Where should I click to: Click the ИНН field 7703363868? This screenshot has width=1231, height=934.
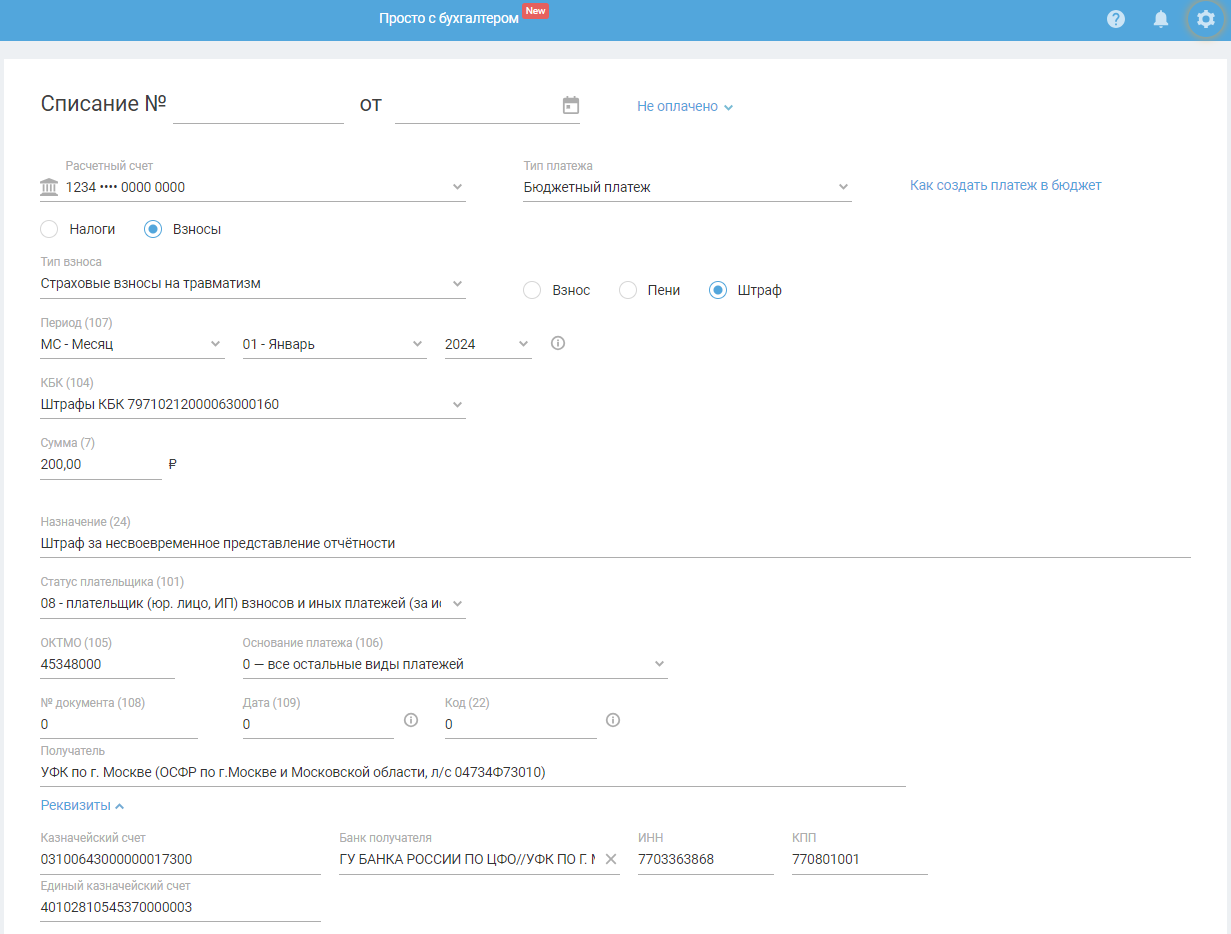[x=705, y=859]
